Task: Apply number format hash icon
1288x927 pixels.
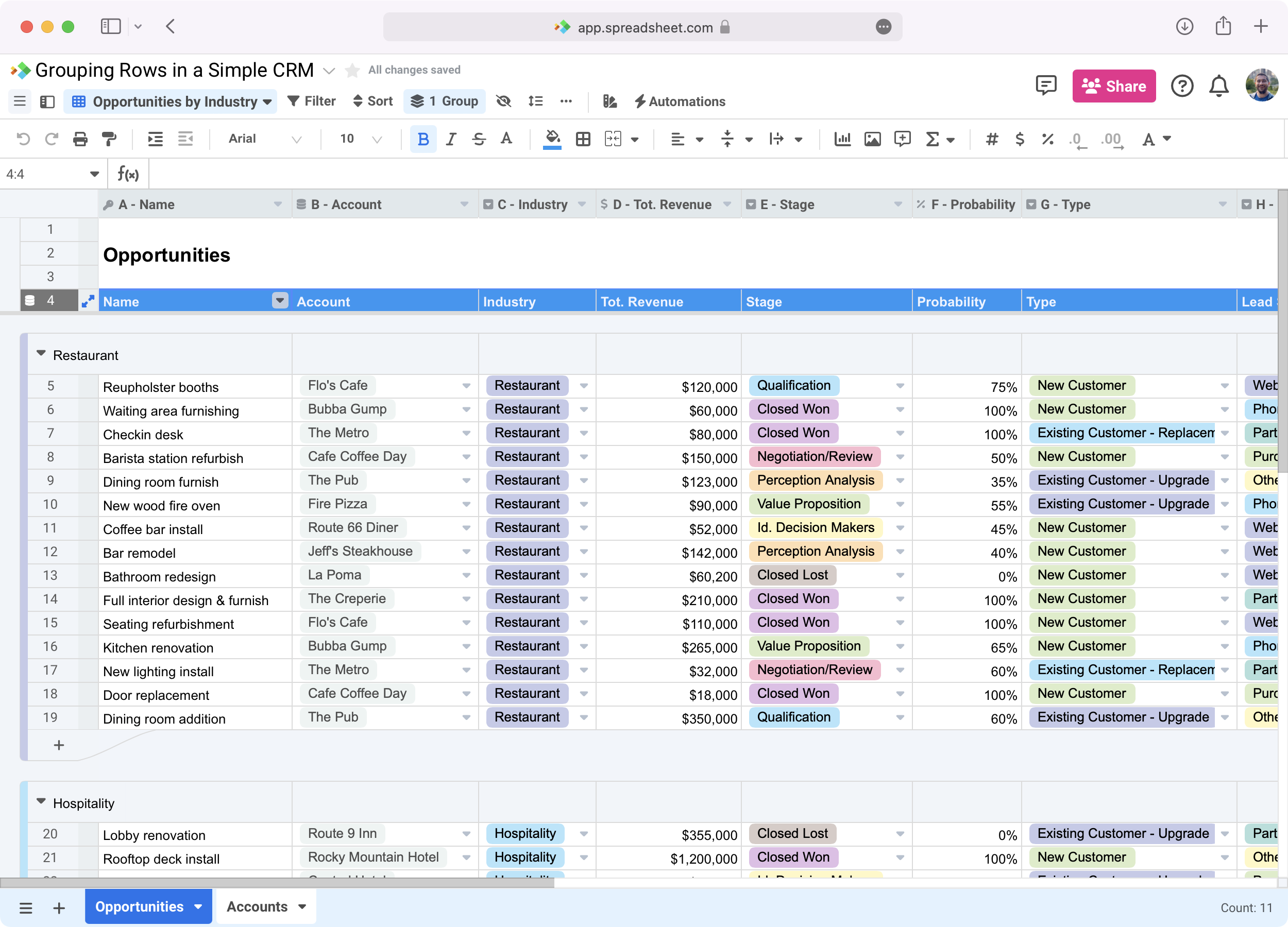Action: click(x=992, y=139)
